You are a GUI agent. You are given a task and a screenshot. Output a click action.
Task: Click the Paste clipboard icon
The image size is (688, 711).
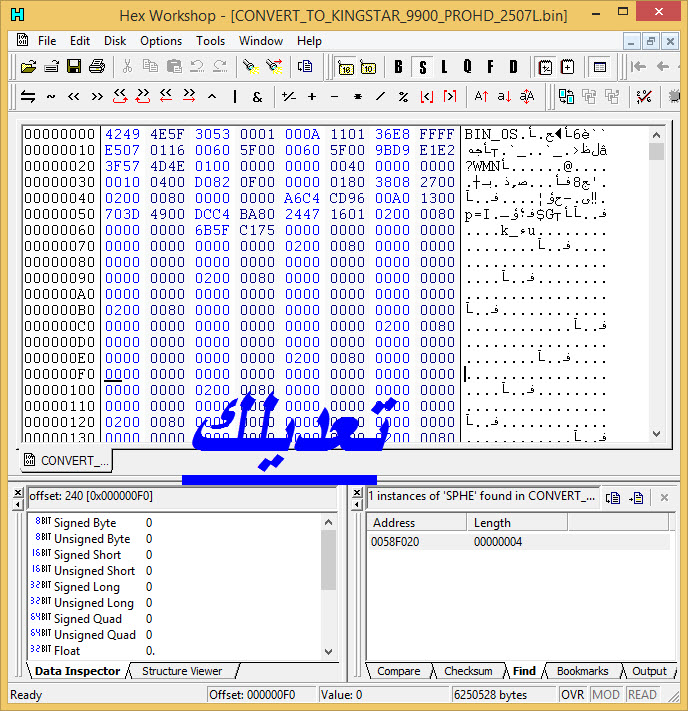tap(174, 67)
